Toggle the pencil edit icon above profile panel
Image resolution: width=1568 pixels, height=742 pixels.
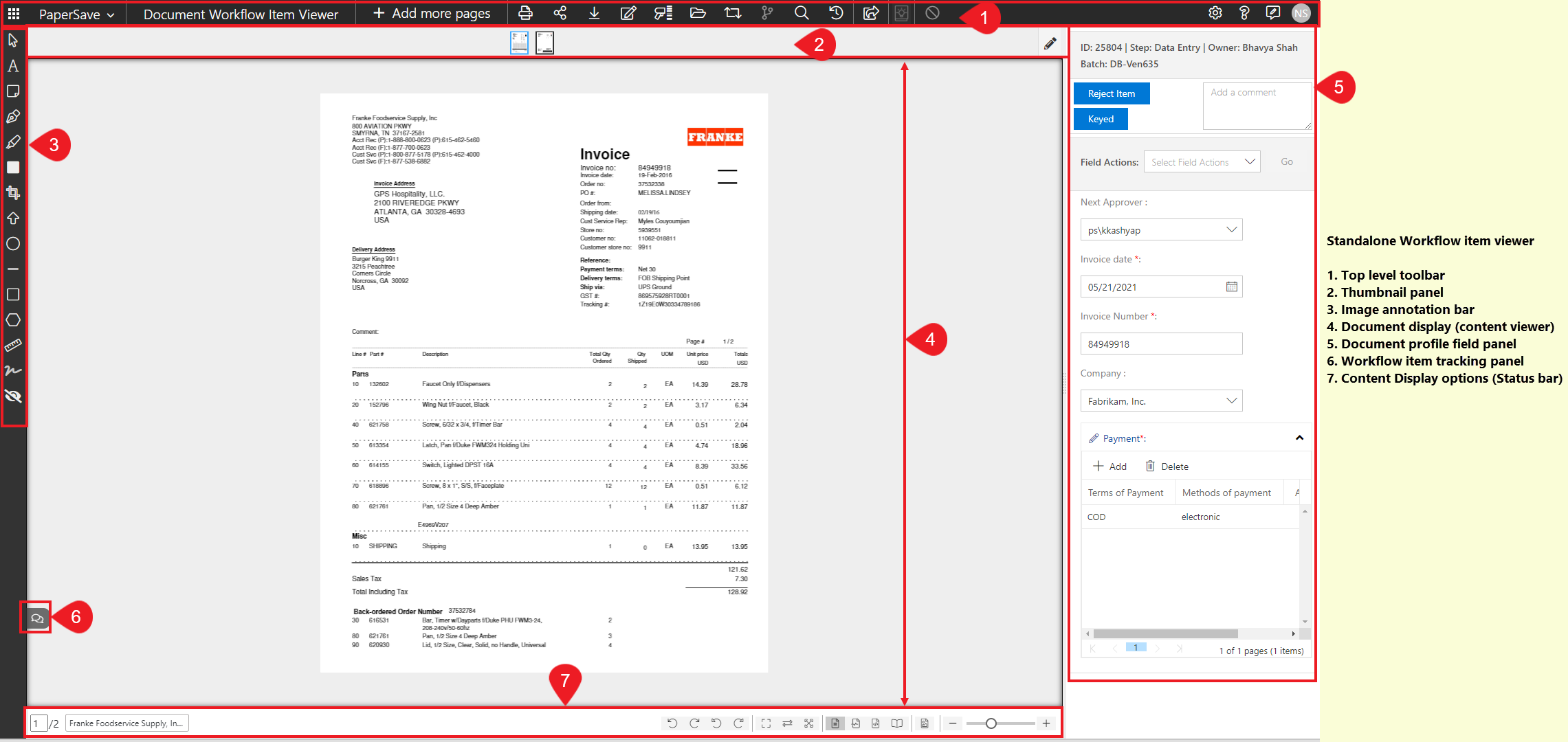pyautogui.click(x=1050, y=43)
